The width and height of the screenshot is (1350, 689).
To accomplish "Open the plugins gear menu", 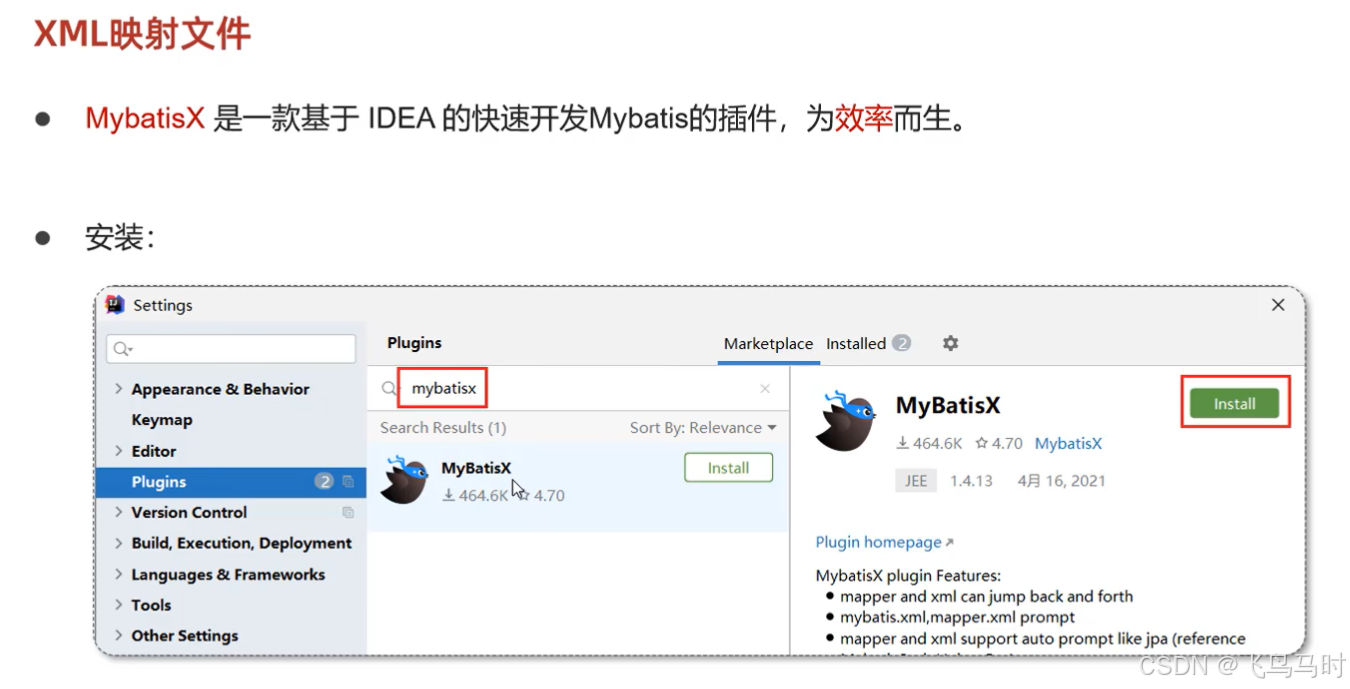I will [950, 343].
